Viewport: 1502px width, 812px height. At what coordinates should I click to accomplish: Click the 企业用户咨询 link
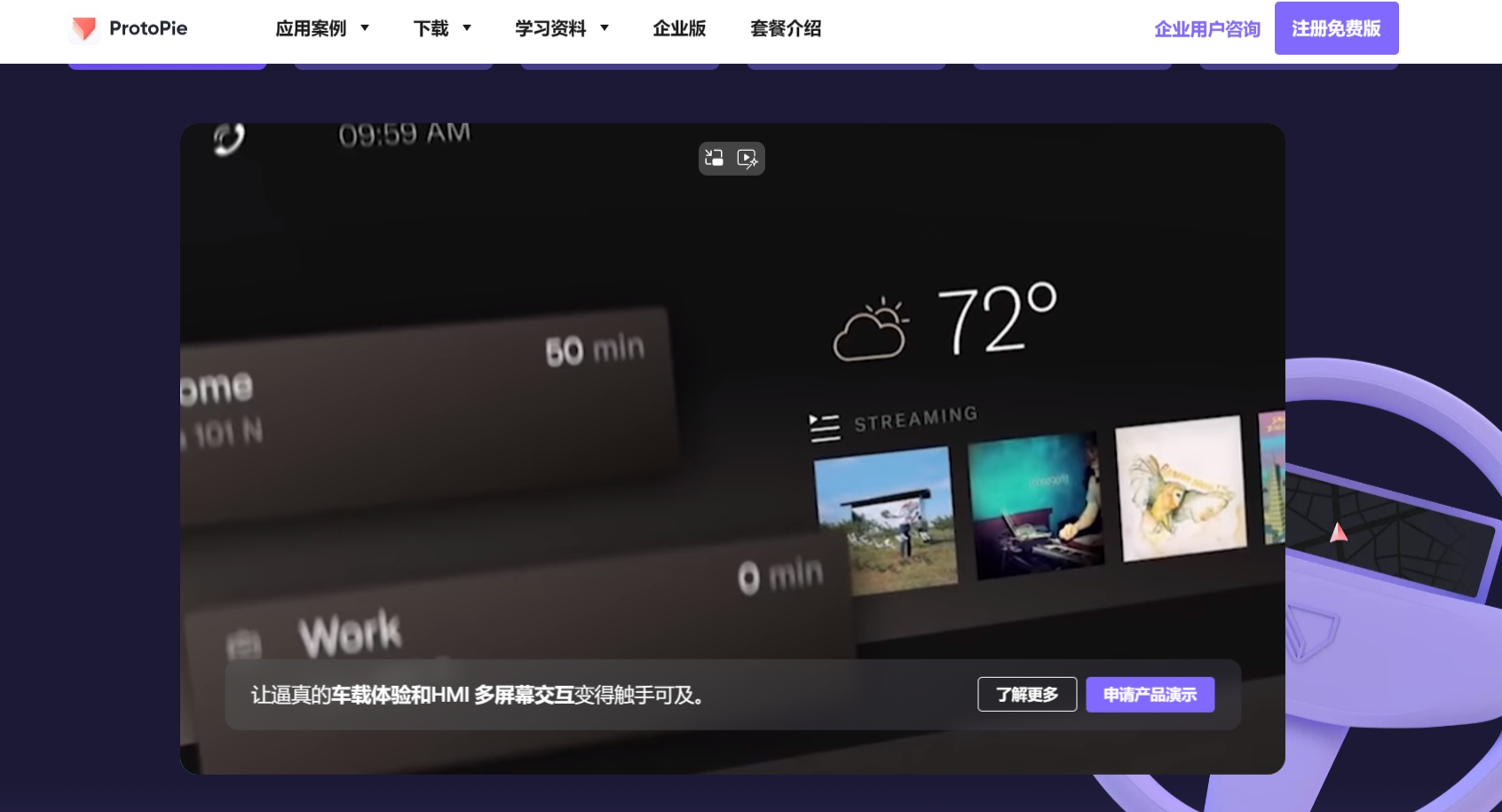click(1207, 29)
